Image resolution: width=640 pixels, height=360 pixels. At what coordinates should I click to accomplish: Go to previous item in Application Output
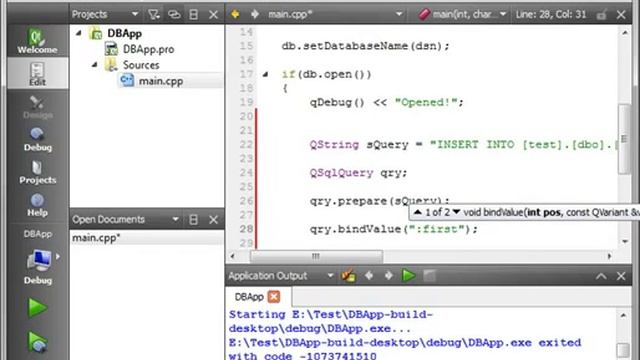point(369,276)
